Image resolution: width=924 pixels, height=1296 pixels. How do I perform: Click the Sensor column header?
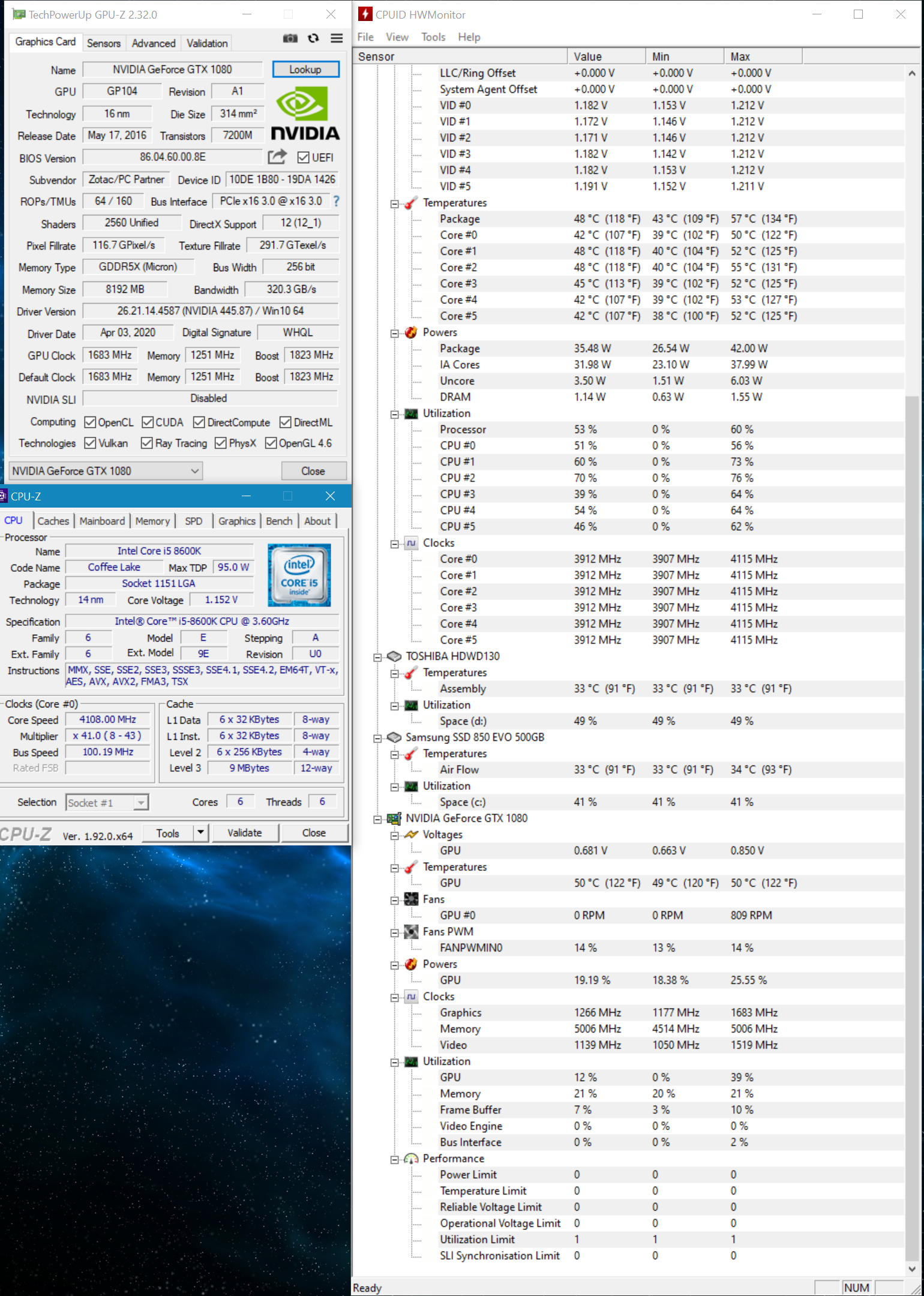coord(460,56)
